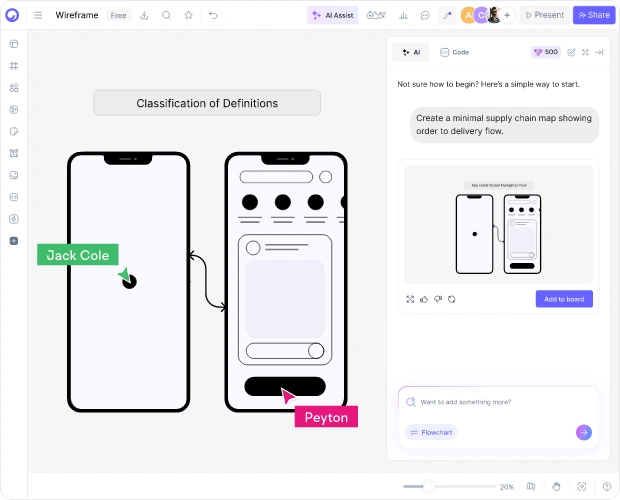Select the frame grid sidebar tool

[14, 66]
